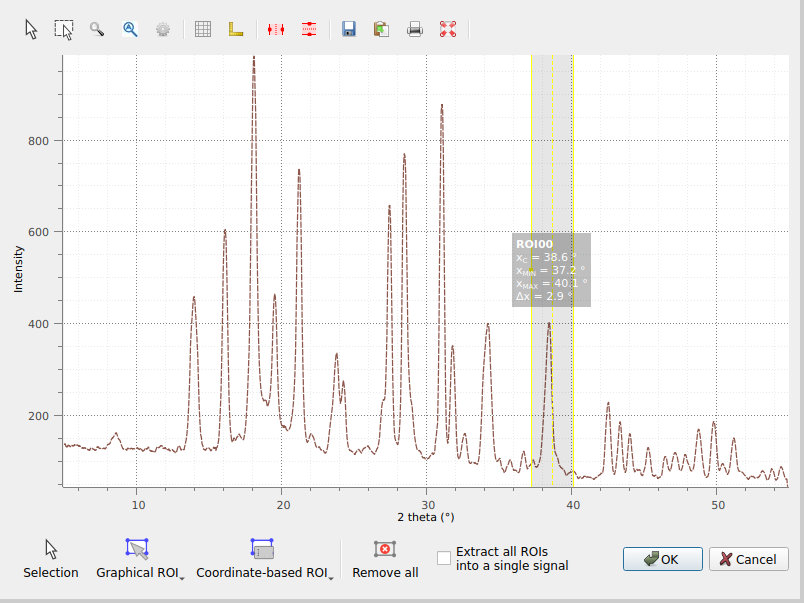Image resolution: width=804 pixels, height=603 pixels.
Task: Toggle the plot grid icon
Action: click(x=203, y=29)
